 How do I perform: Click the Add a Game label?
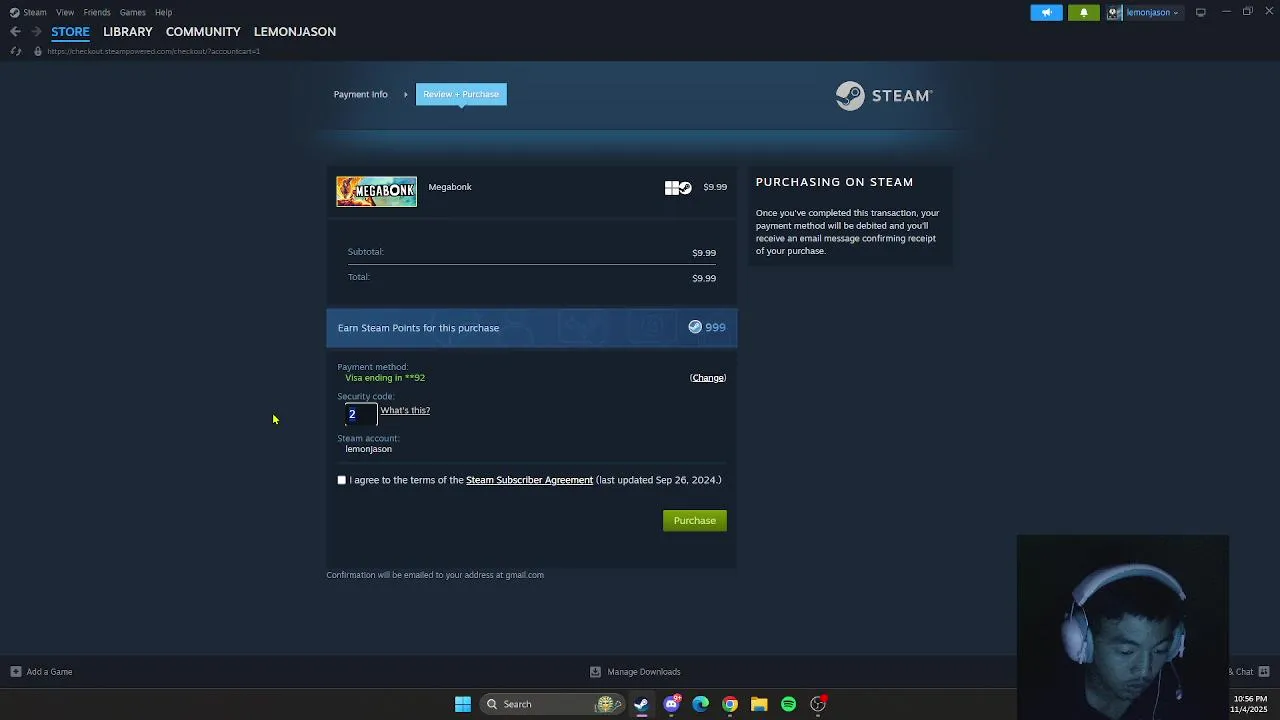(x=49, y=672)
